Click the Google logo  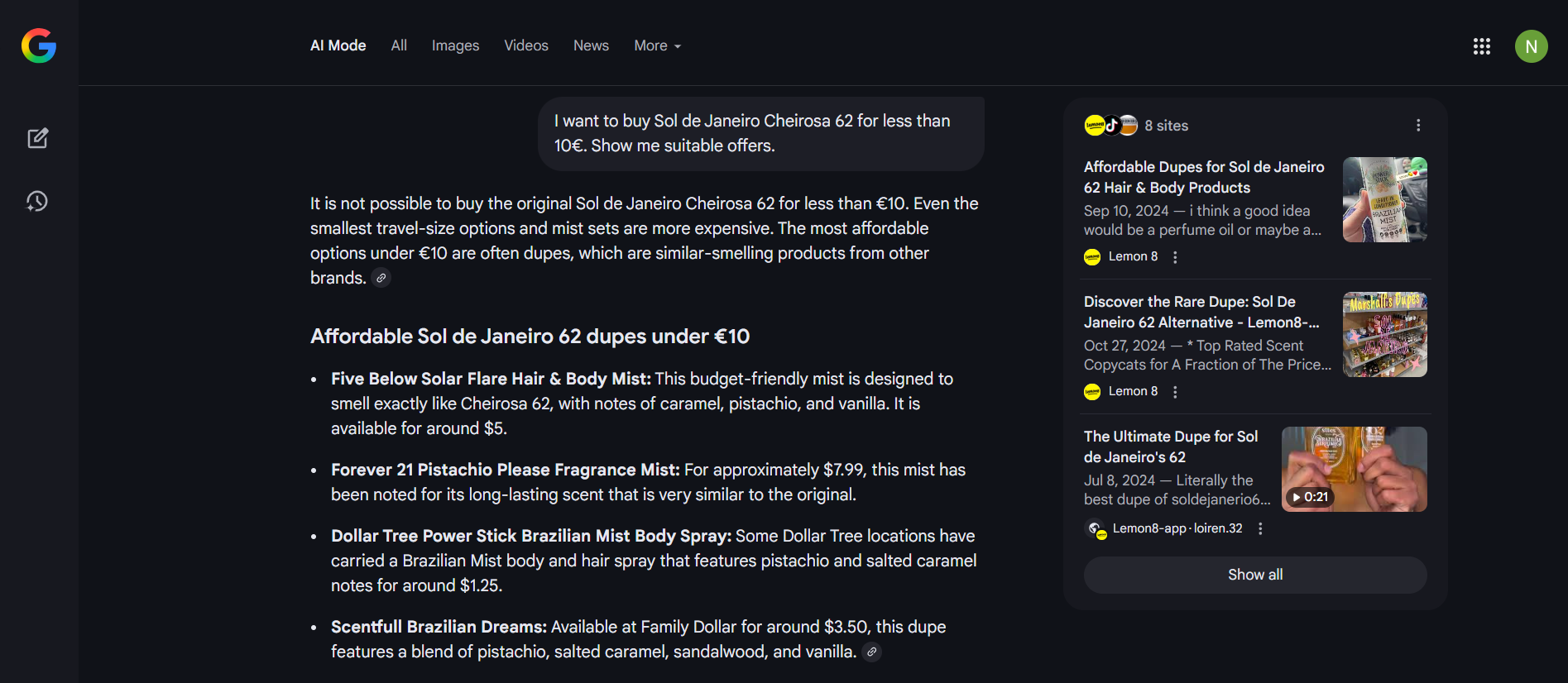(39, 45)
